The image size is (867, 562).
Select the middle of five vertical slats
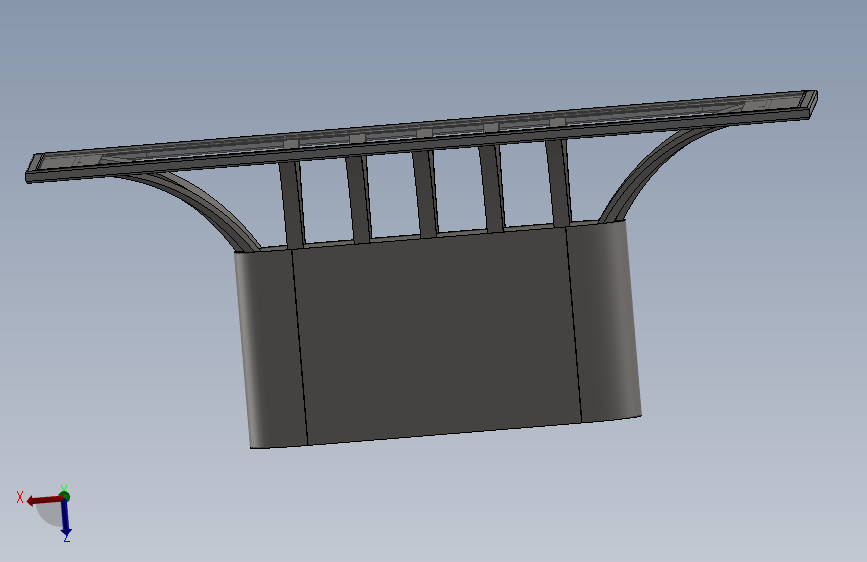tap(425, 194)
